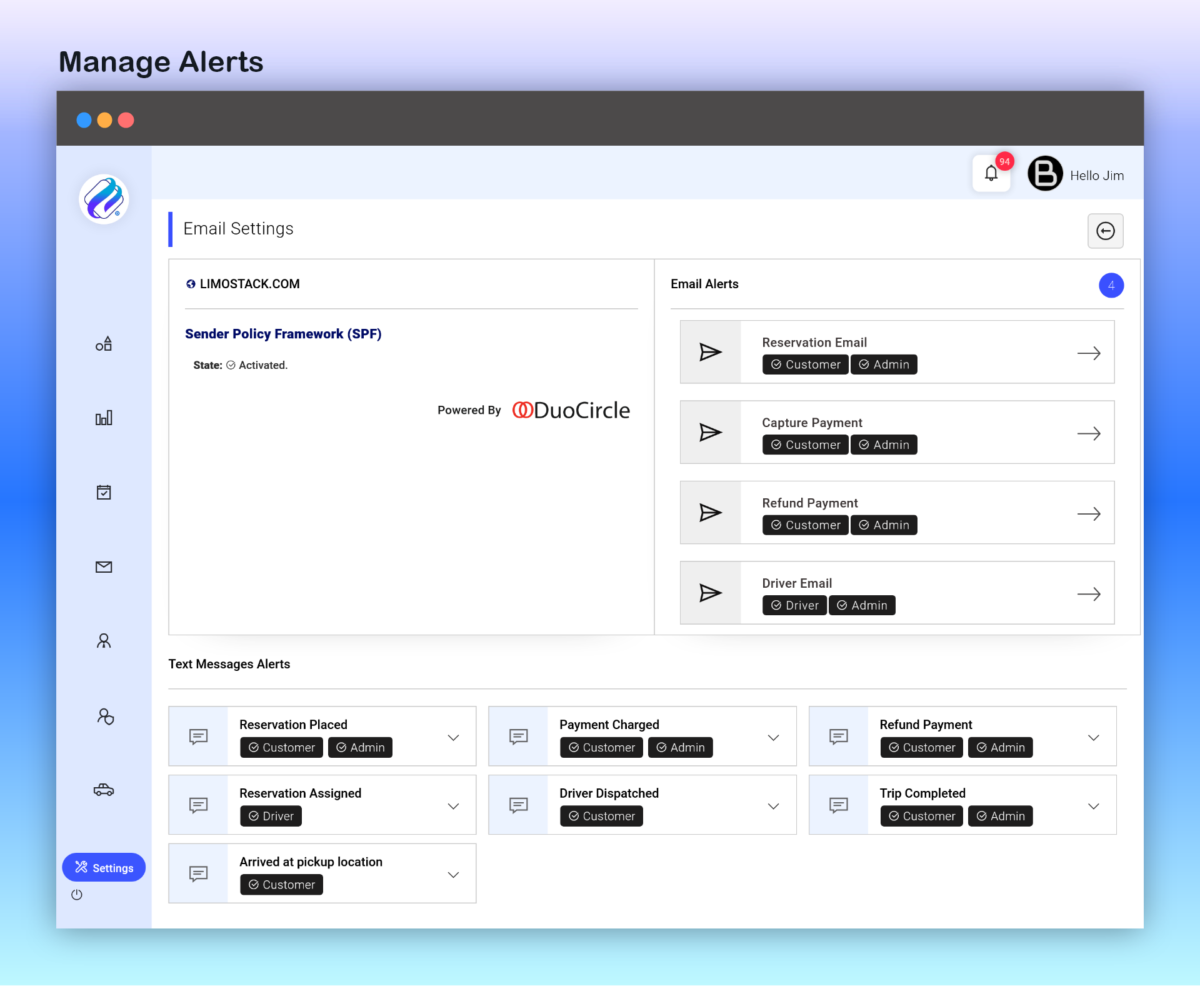Toggle the Admin badge on Capture Payment
The image size is (1200, 986).
click(884, 444)
